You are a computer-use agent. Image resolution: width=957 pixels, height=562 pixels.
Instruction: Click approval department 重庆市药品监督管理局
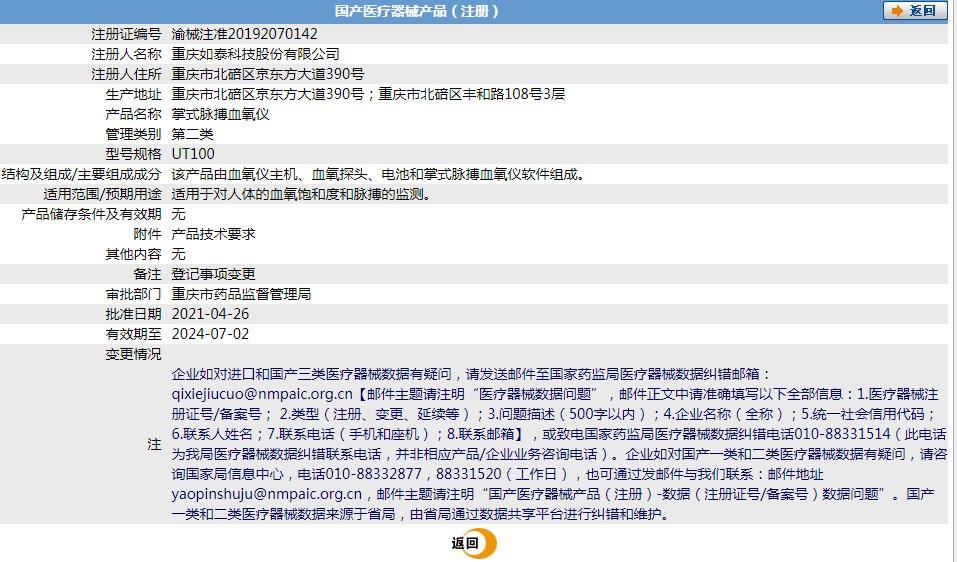(x=242, y=294)
